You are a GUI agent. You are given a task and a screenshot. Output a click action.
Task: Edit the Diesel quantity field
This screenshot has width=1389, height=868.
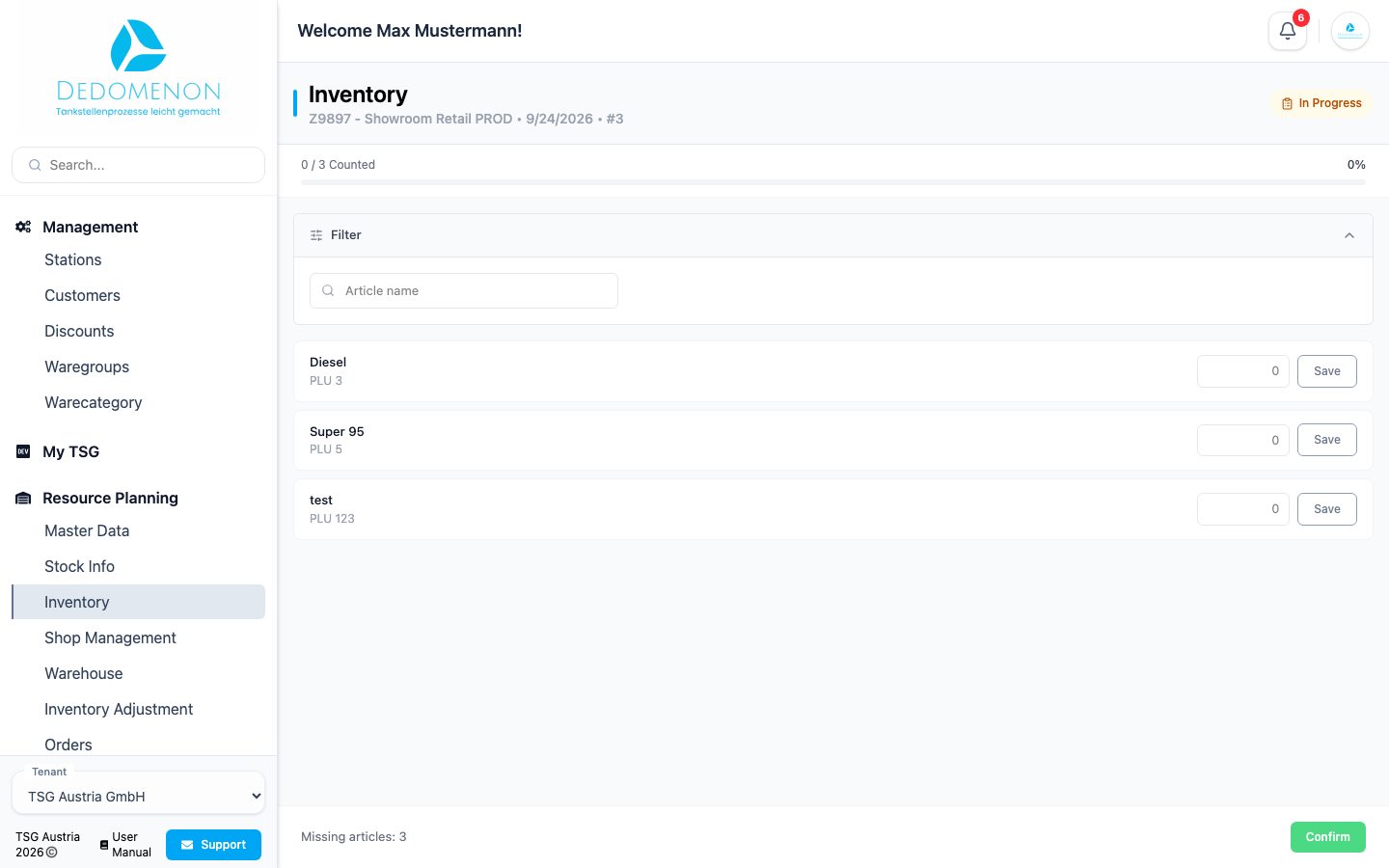[x=1243, y=371]
